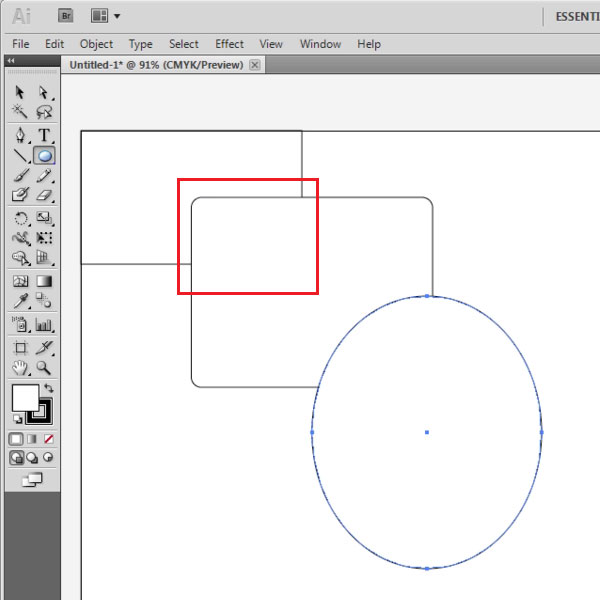The image size is (600, 600).
Task: Choose the Magic Wand tool
Action: (x=20, y=112)
